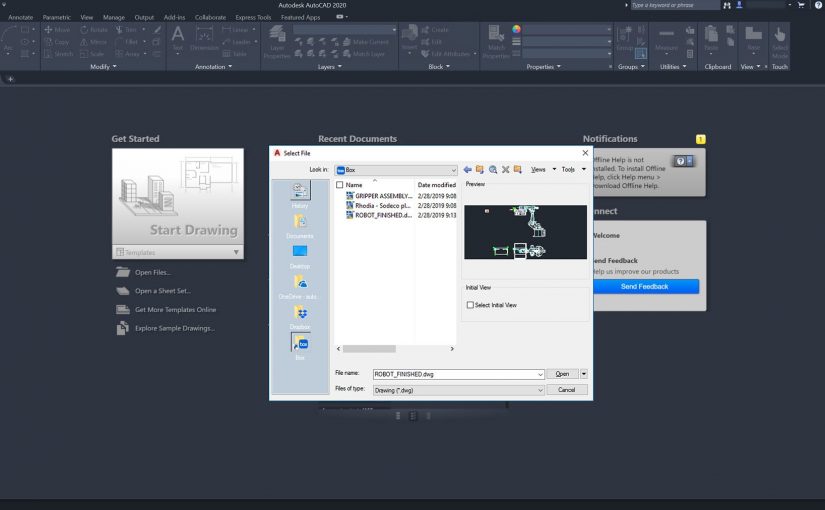Click the keyword search field in title bar
Screen dimensions: 825x510
(x=675, y=5)
